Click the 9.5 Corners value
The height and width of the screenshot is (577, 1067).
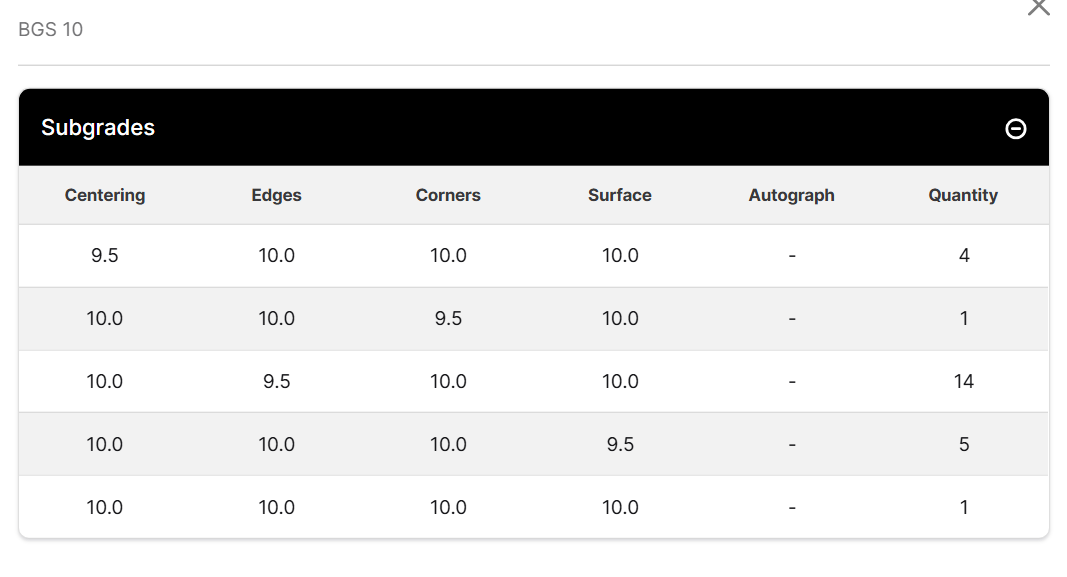point(448,318)
